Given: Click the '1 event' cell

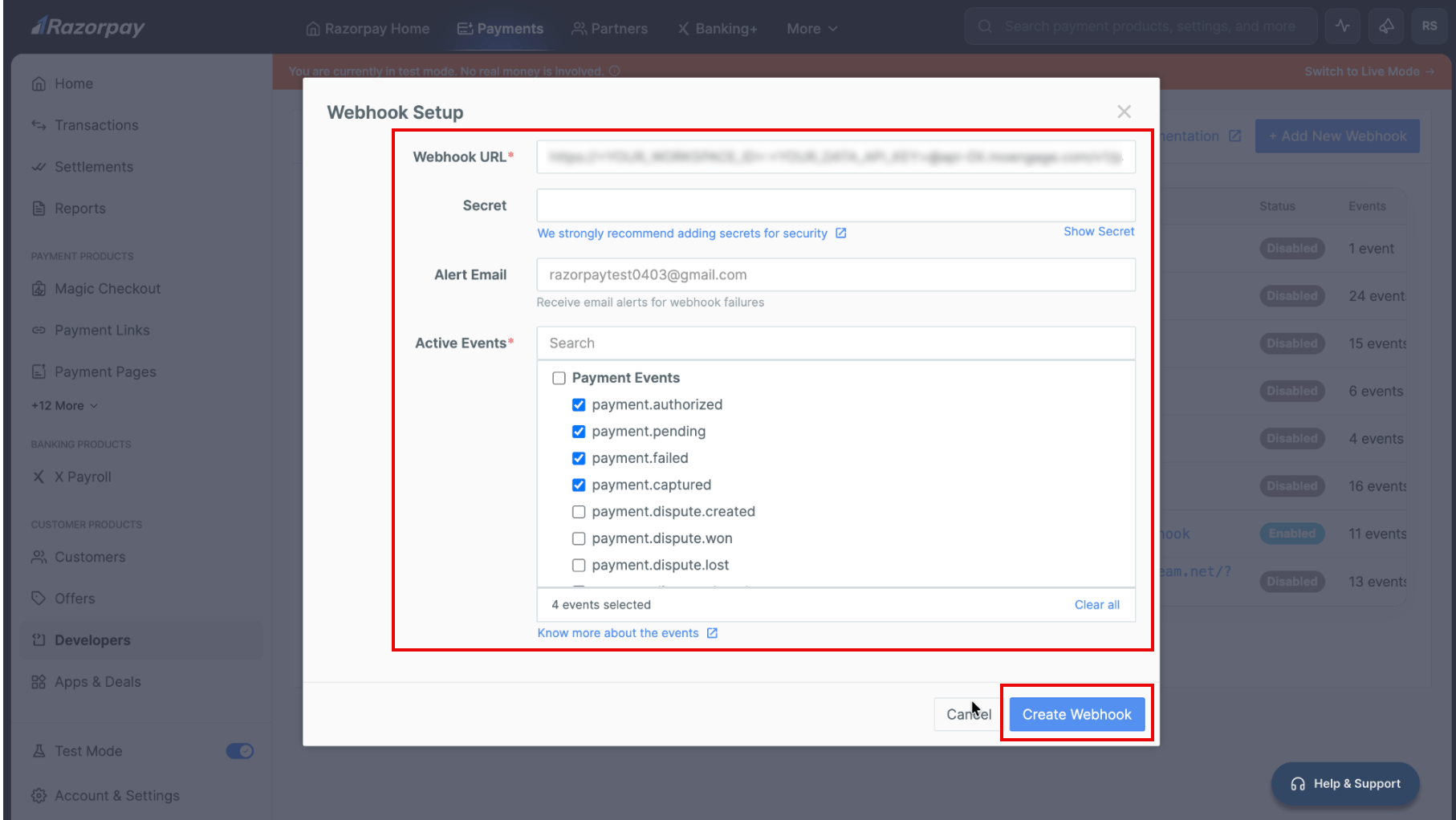Looking at the screenshot, I should coord(1371,249).
